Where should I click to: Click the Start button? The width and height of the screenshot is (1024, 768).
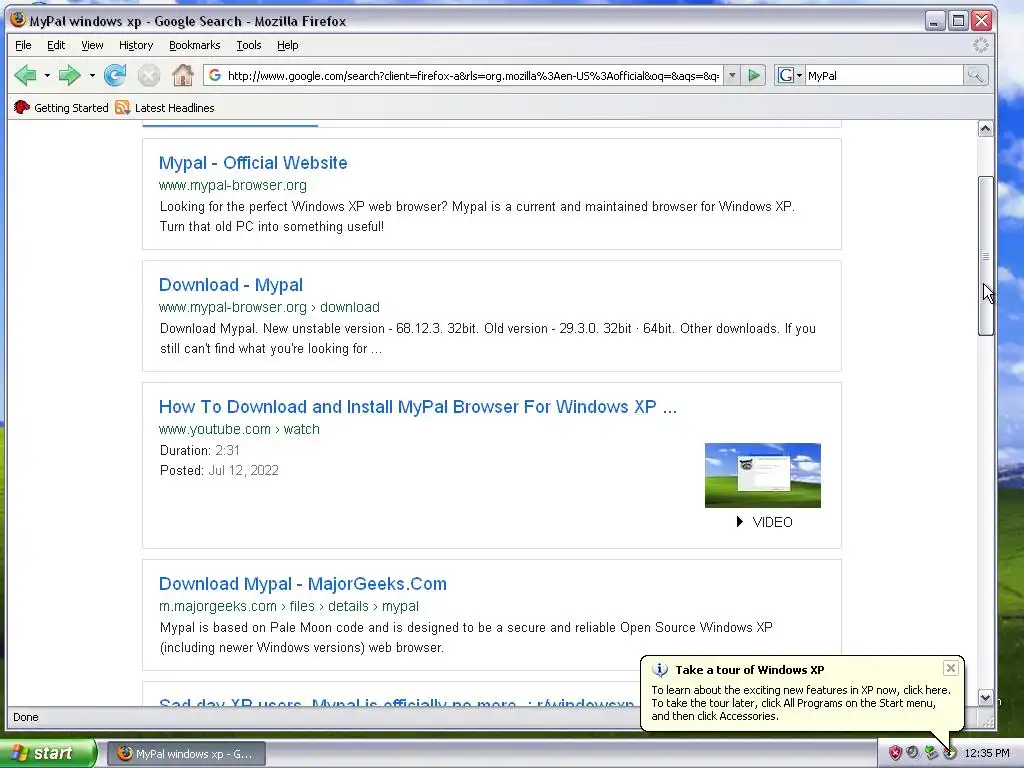48,753
